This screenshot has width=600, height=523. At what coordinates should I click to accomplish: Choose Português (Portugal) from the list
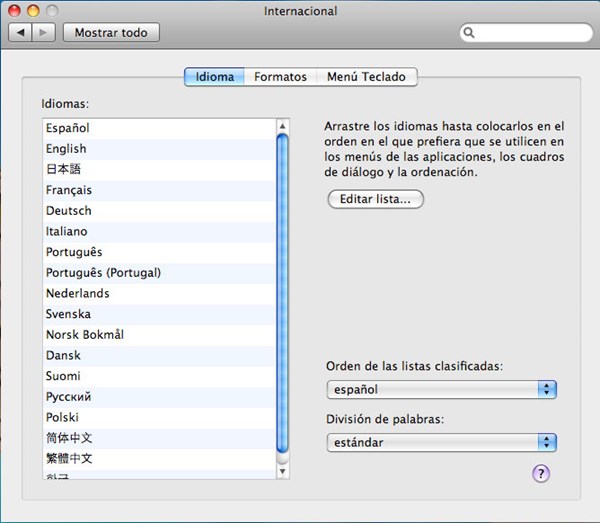(x=103, y=273)
